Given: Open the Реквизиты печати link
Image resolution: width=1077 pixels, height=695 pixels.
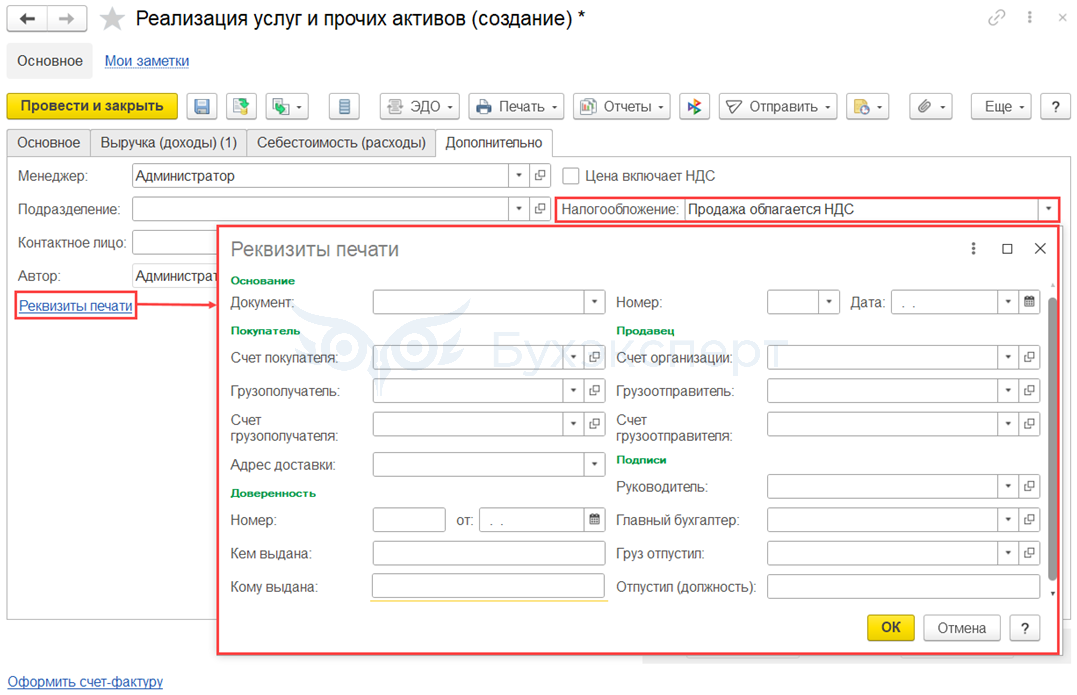Looking at the screenshot, I should point(76,306).
